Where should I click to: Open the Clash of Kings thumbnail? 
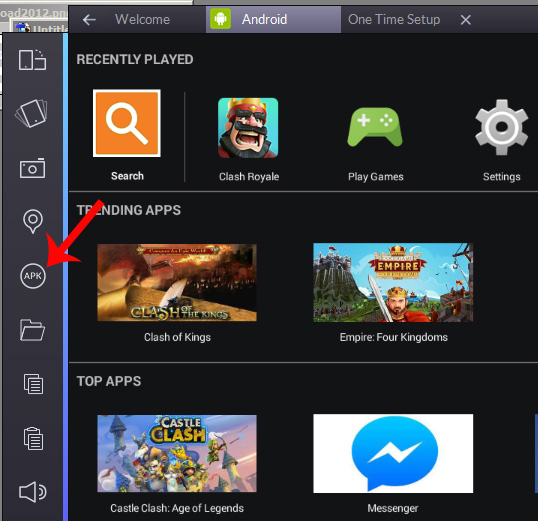(x=177, y=282)
